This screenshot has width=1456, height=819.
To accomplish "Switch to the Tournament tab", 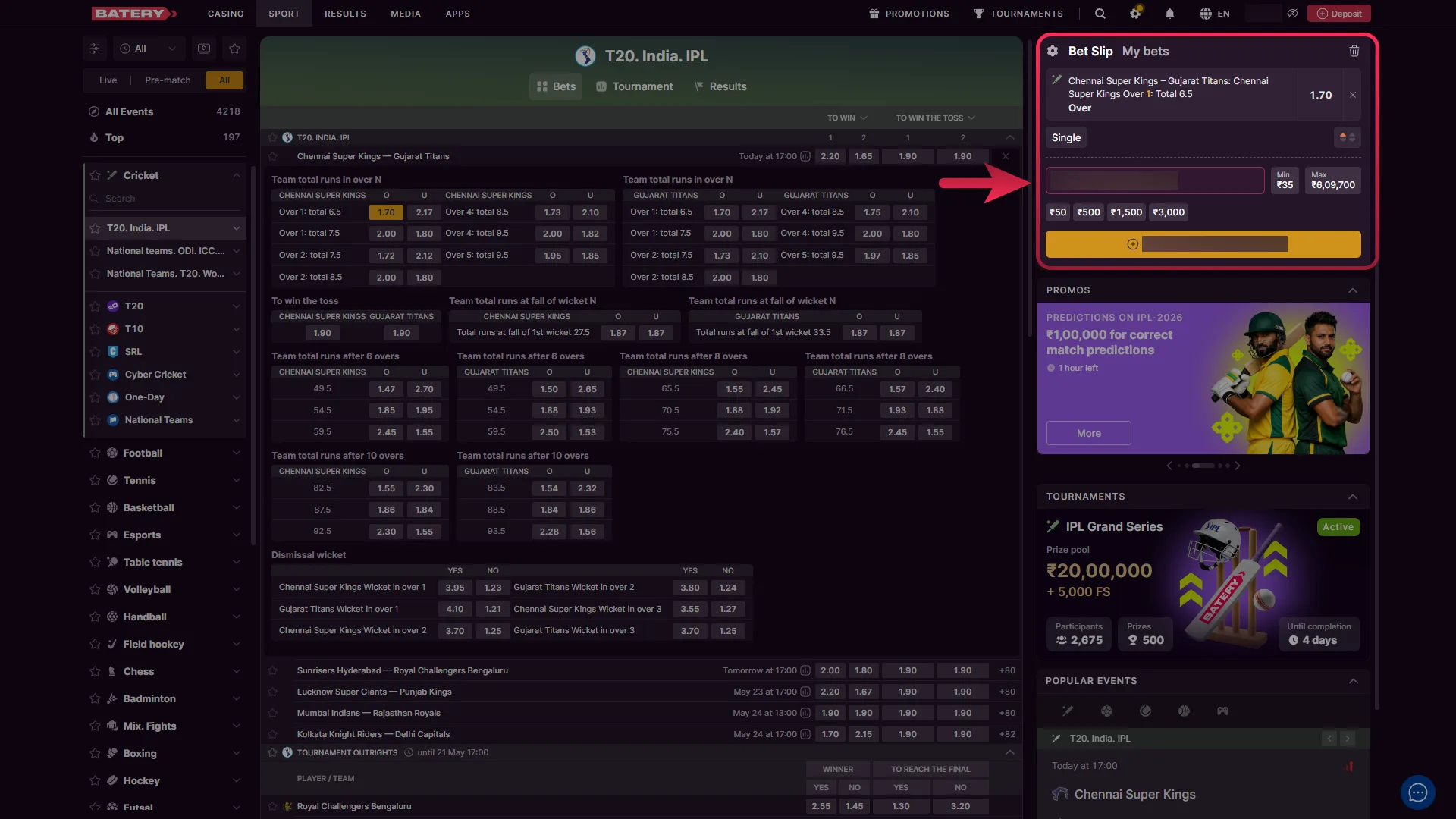I will (x=635, y=86).
